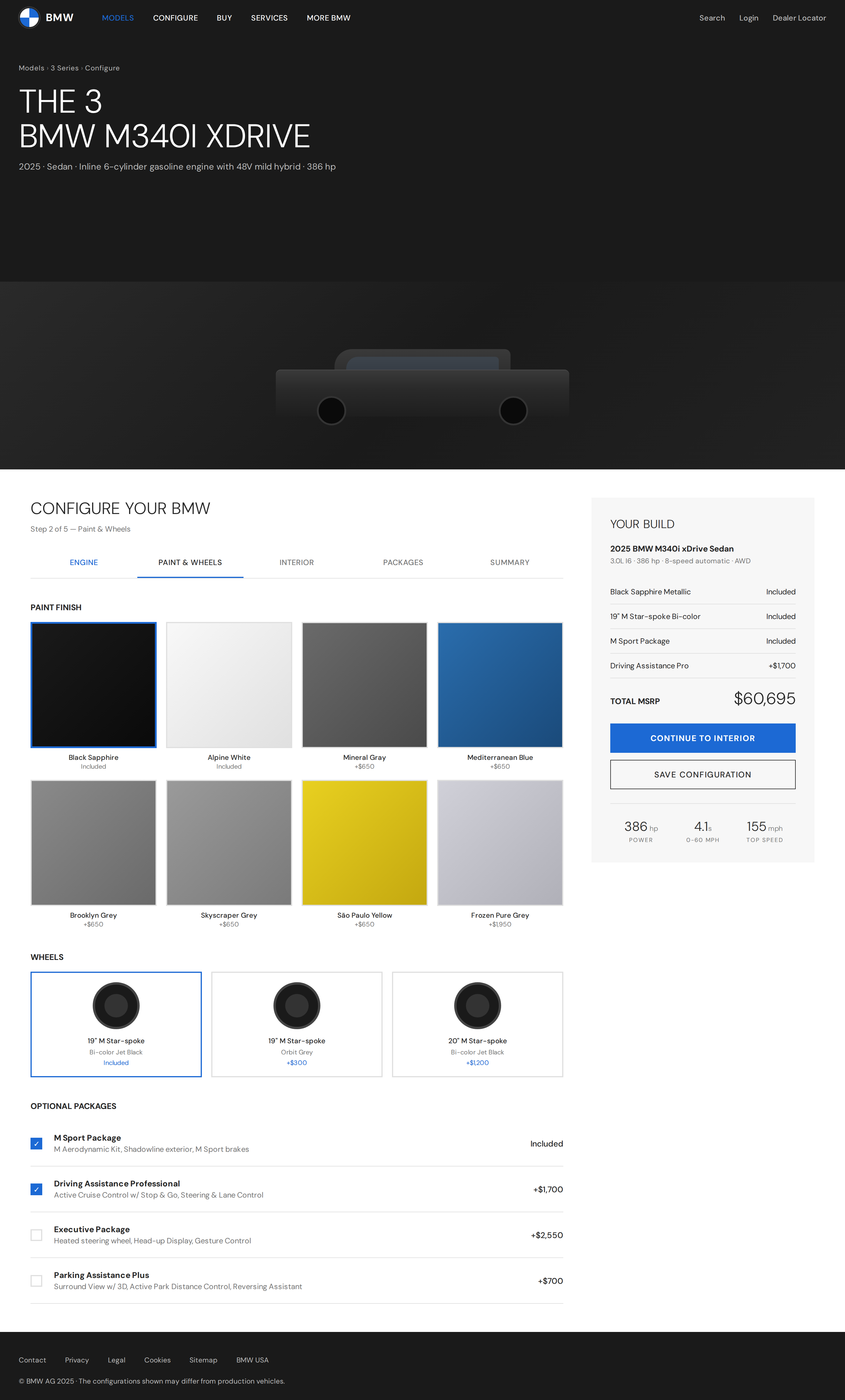Select Brooklyn Grey paint swatch

[x=93, y=843]
